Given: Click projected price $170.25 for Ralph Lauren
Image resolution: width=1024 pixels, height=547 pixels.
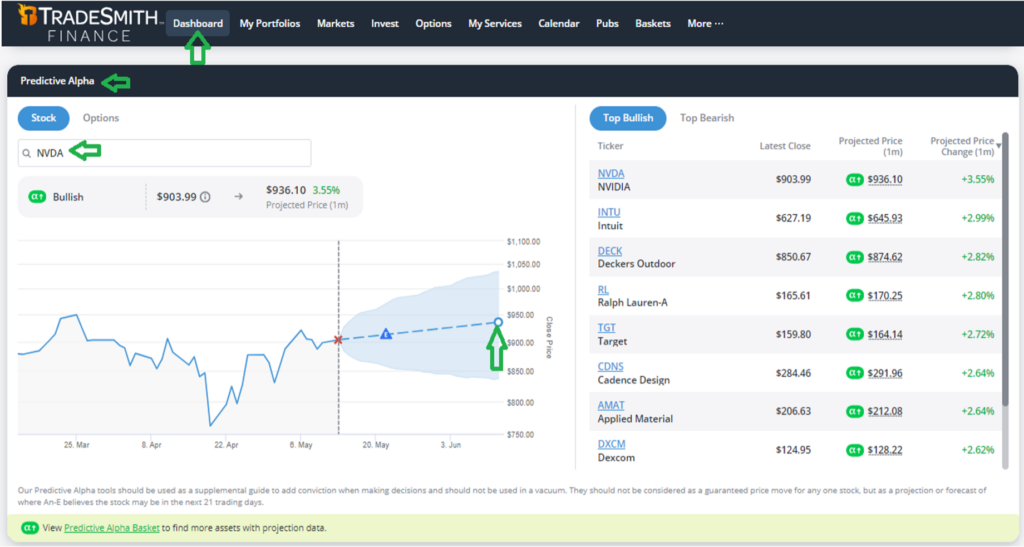Looking at the screenshot, I should point(885,295).
